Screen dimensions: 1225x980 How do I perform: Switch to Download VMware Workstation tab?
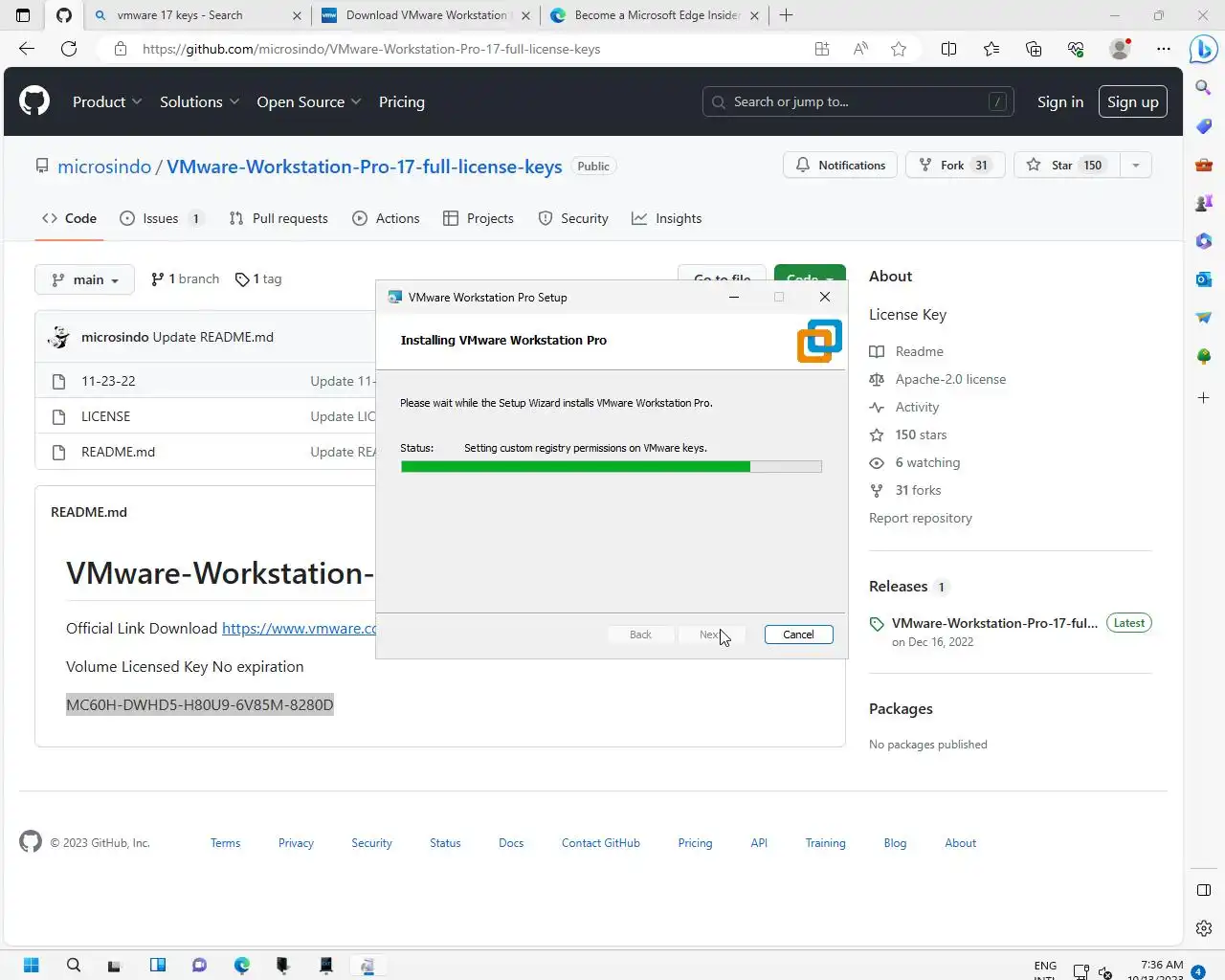[426, 15]
